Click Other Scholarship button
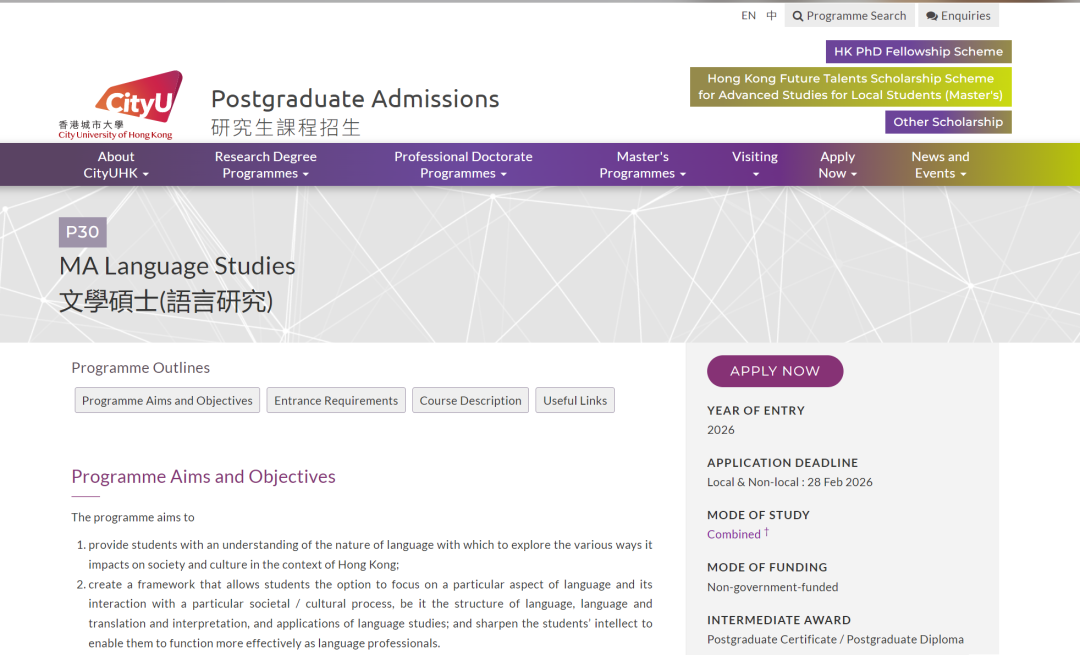Screen dimensions: 1080x655 tap(948, 122)
